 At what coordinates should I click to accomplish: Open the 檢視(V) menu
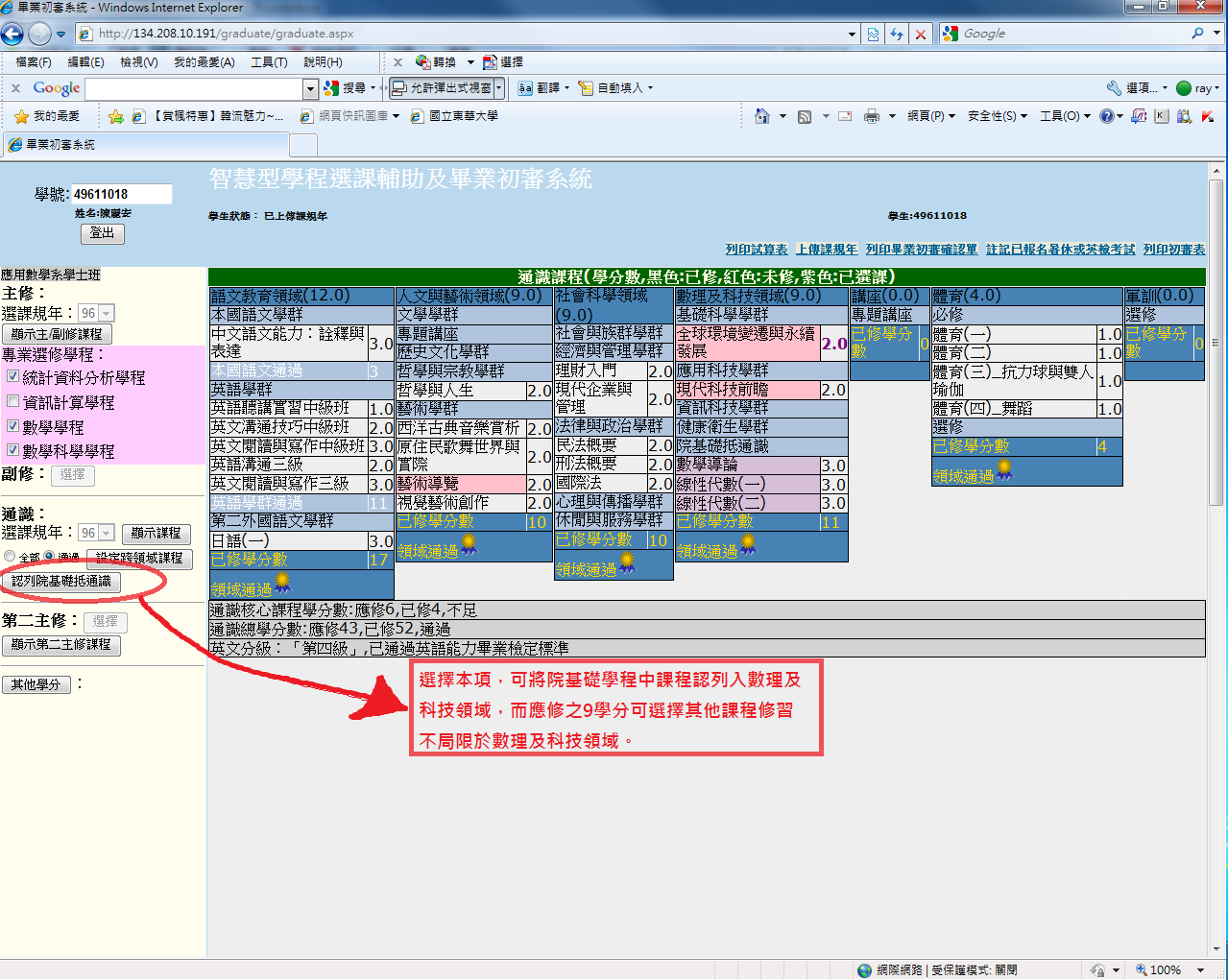pos(138,62)
